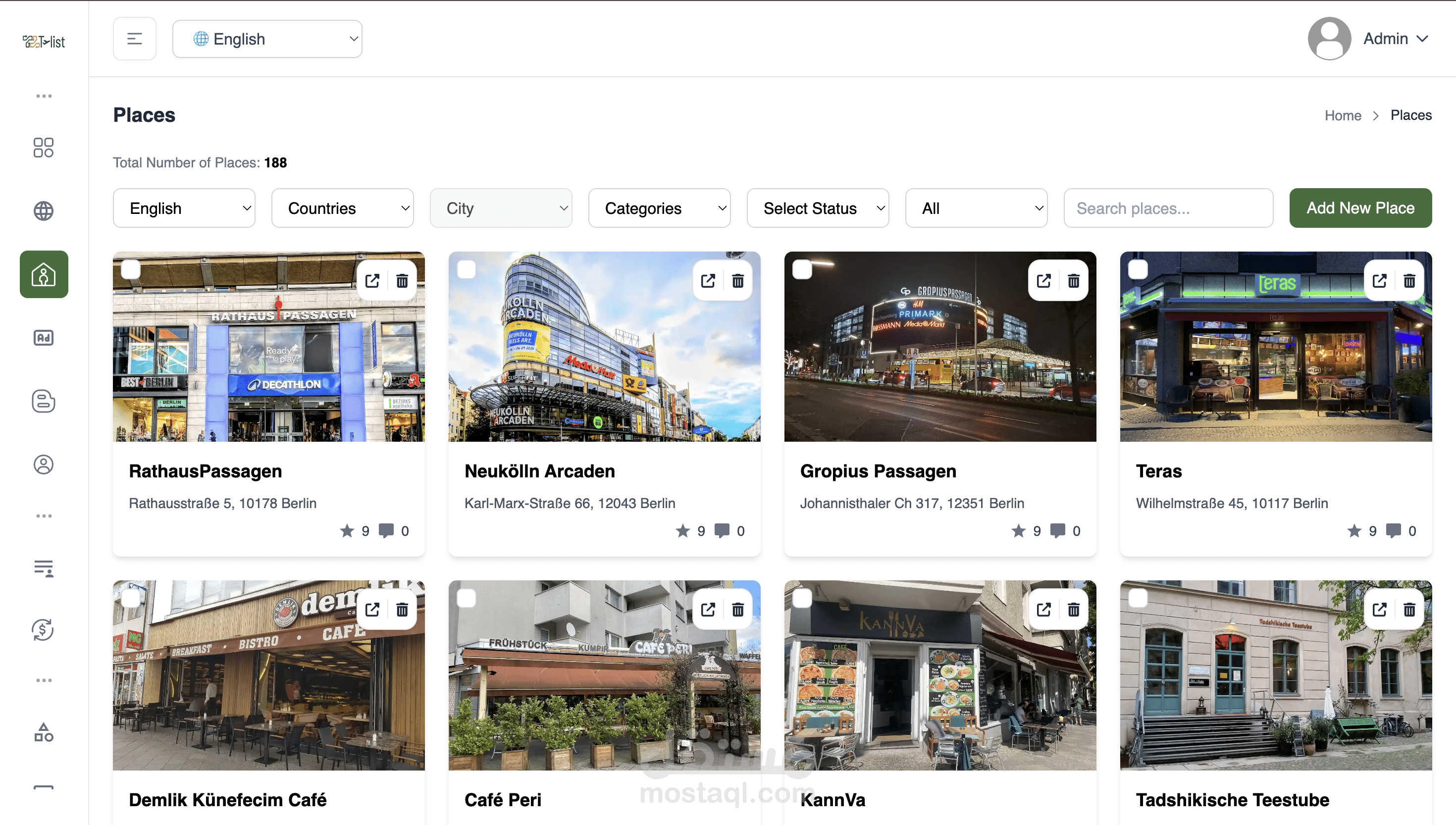Go to Home breadcrumb link
The height and width of the screenshot is (825, 1456).
click(1342, 115)
